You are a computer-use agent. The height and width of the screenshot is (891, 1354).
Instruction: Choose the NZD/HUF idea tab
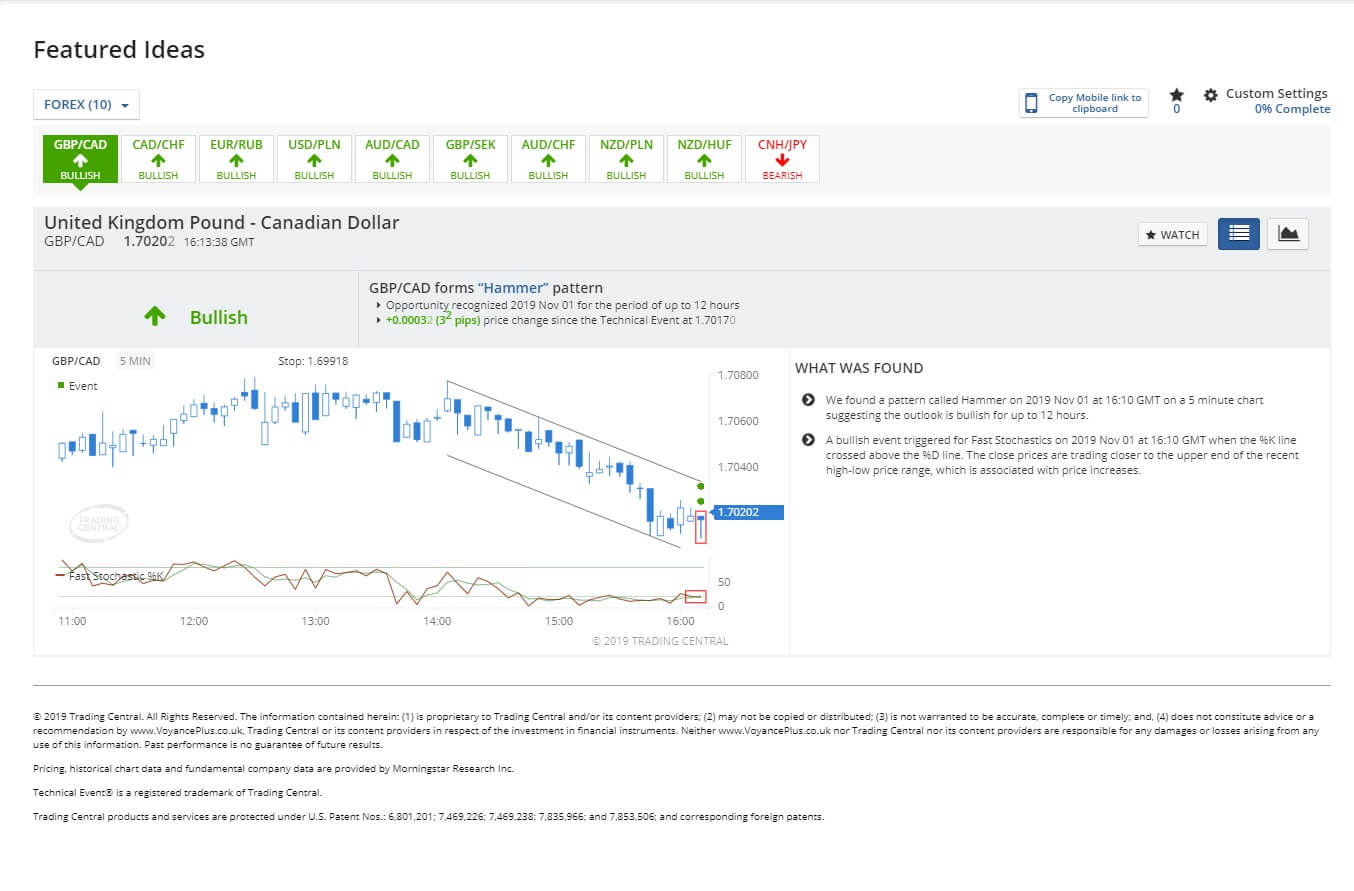coord(704,159)
